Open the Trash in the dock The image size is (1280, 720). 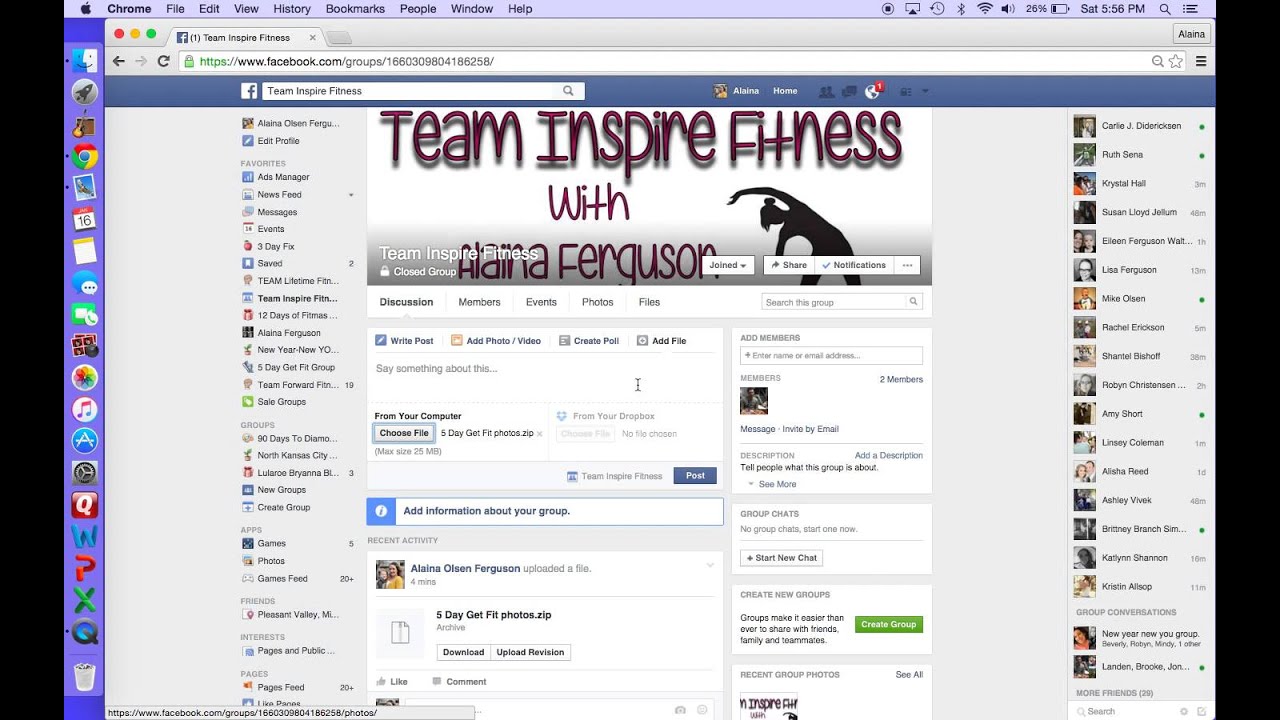click(x=85, y=677)
